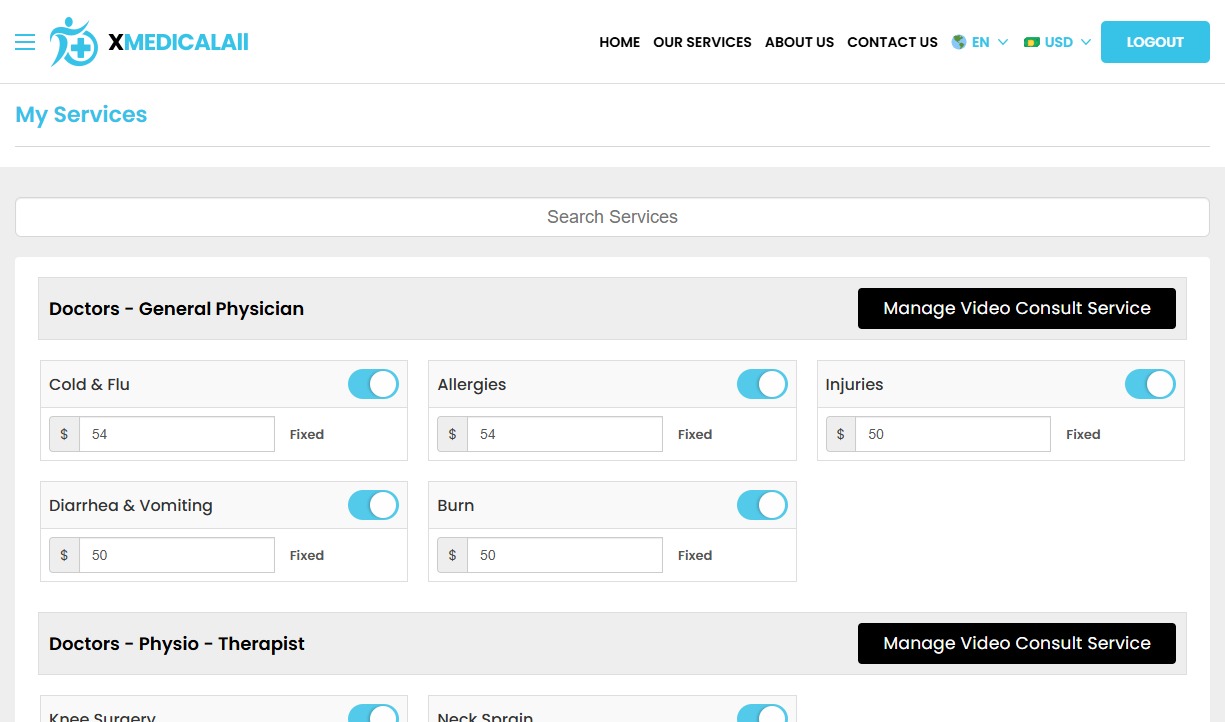1225x722 pixels.
Task: Click the globe icon next to EN
Action: [x=958, y=42]
